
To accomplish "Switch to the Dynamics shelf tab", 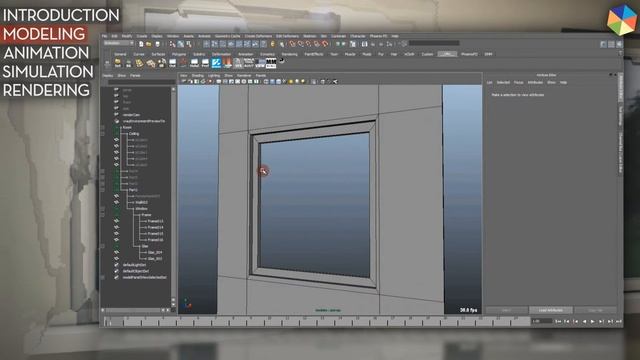I will click(x=267, y=54).
